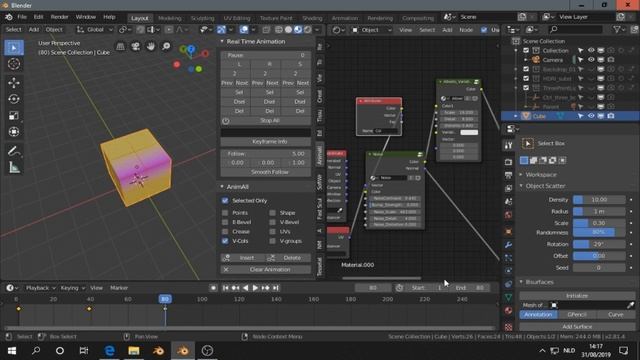Enable V-groups checkbox

[272, 241]
